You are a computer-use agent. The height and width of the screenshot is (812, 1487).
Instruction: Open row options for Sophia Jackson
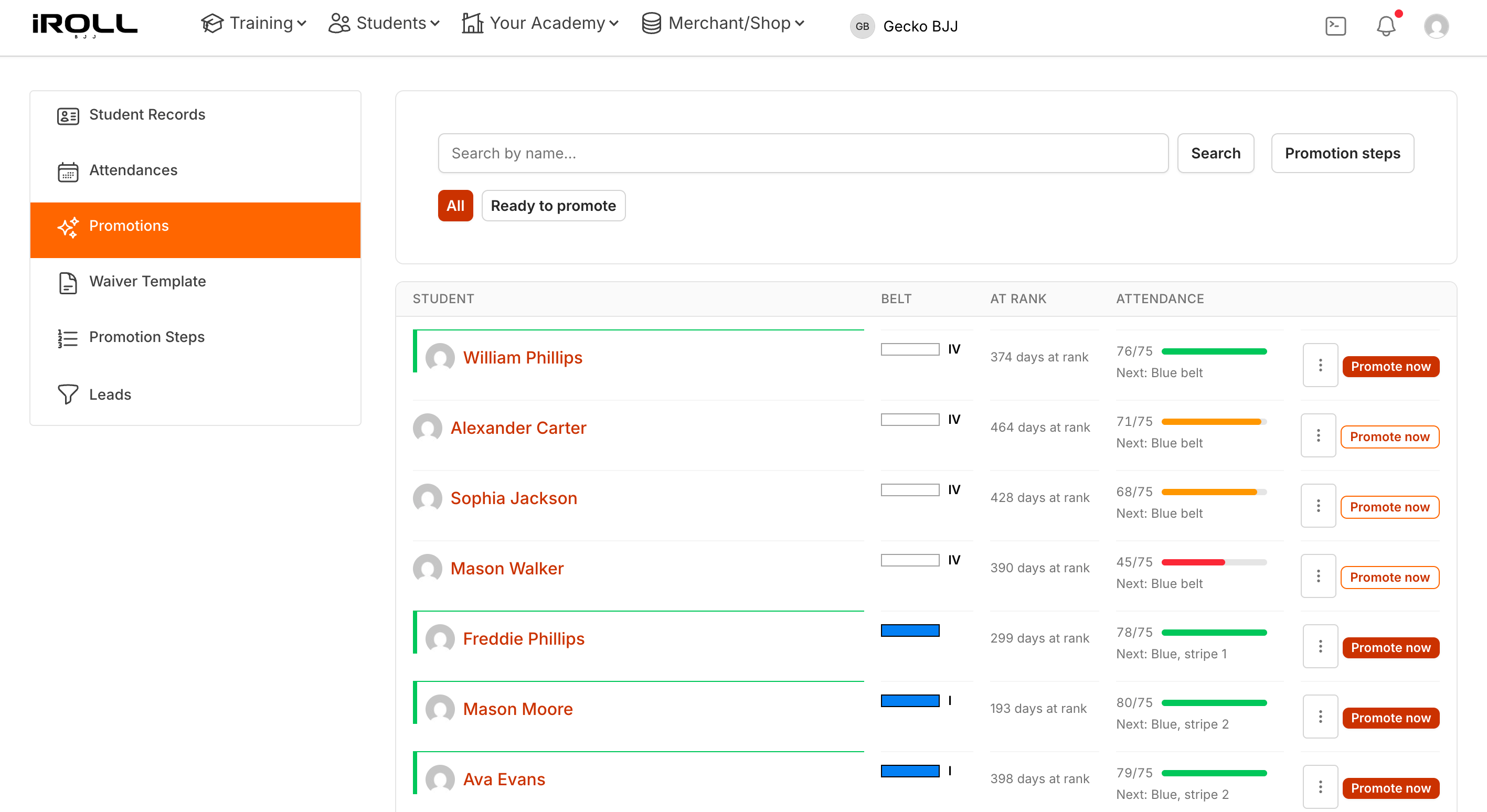(1318, 506)
